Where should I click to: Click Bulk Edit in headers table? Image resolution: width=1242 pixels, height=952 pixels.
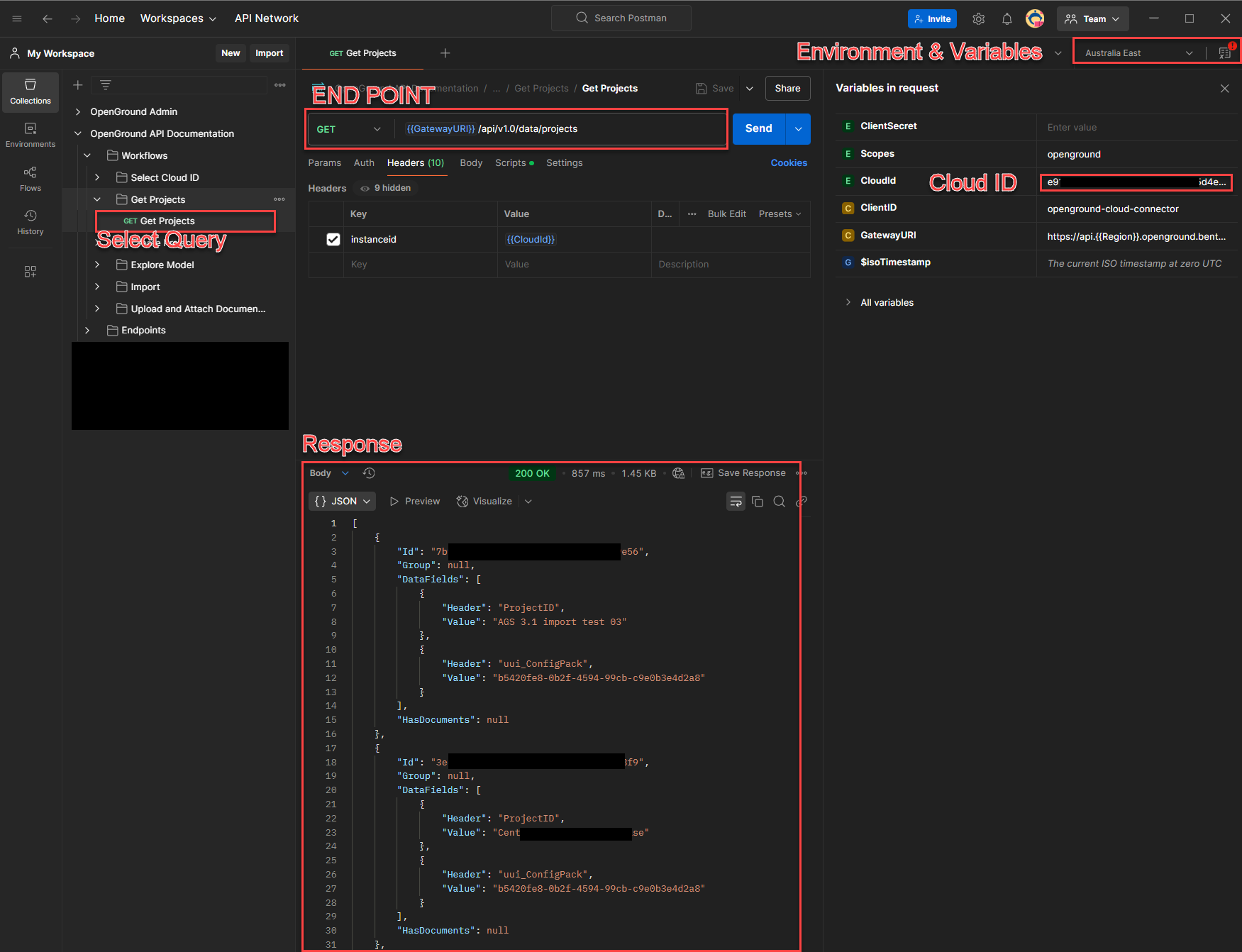pyautogui.click(x=727, y=214)
